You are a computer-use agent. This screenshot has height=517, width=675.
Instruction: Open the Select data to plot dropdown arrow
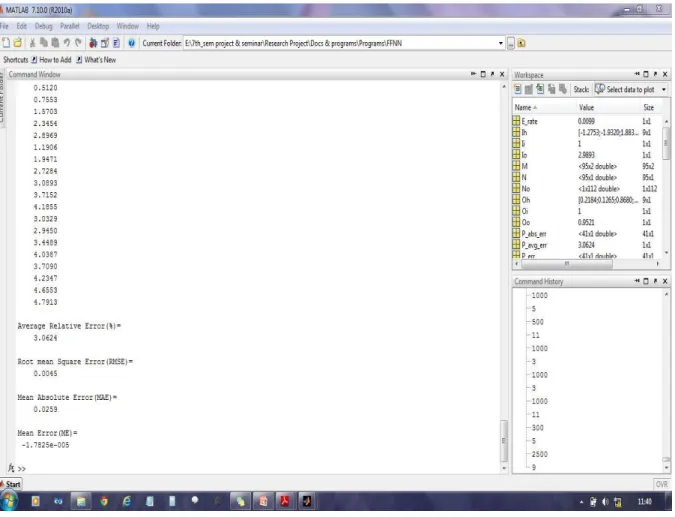(664, 90)
